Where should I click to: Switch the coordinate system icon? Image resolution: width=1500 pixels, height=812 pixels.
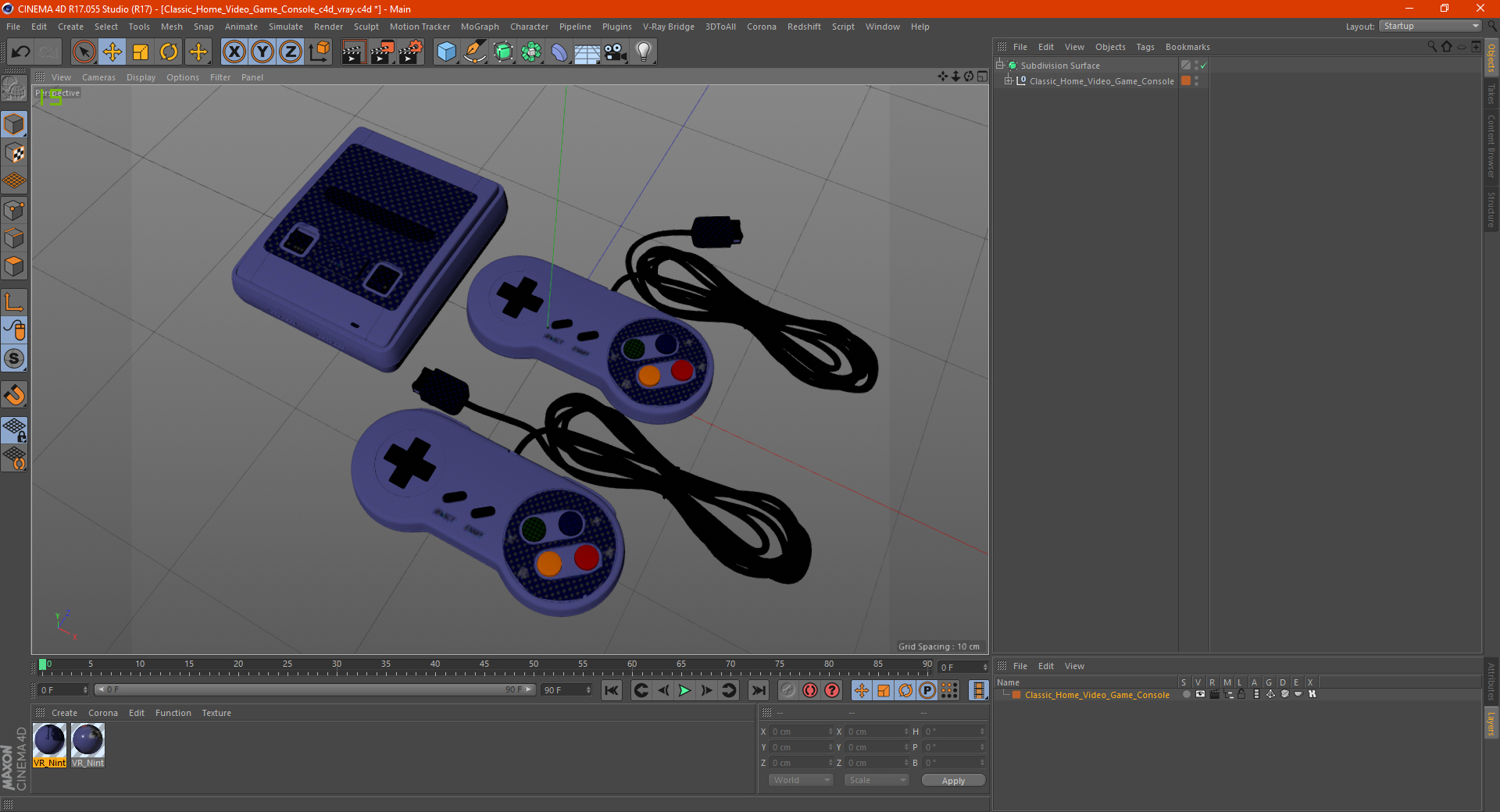tap(319, 52)
